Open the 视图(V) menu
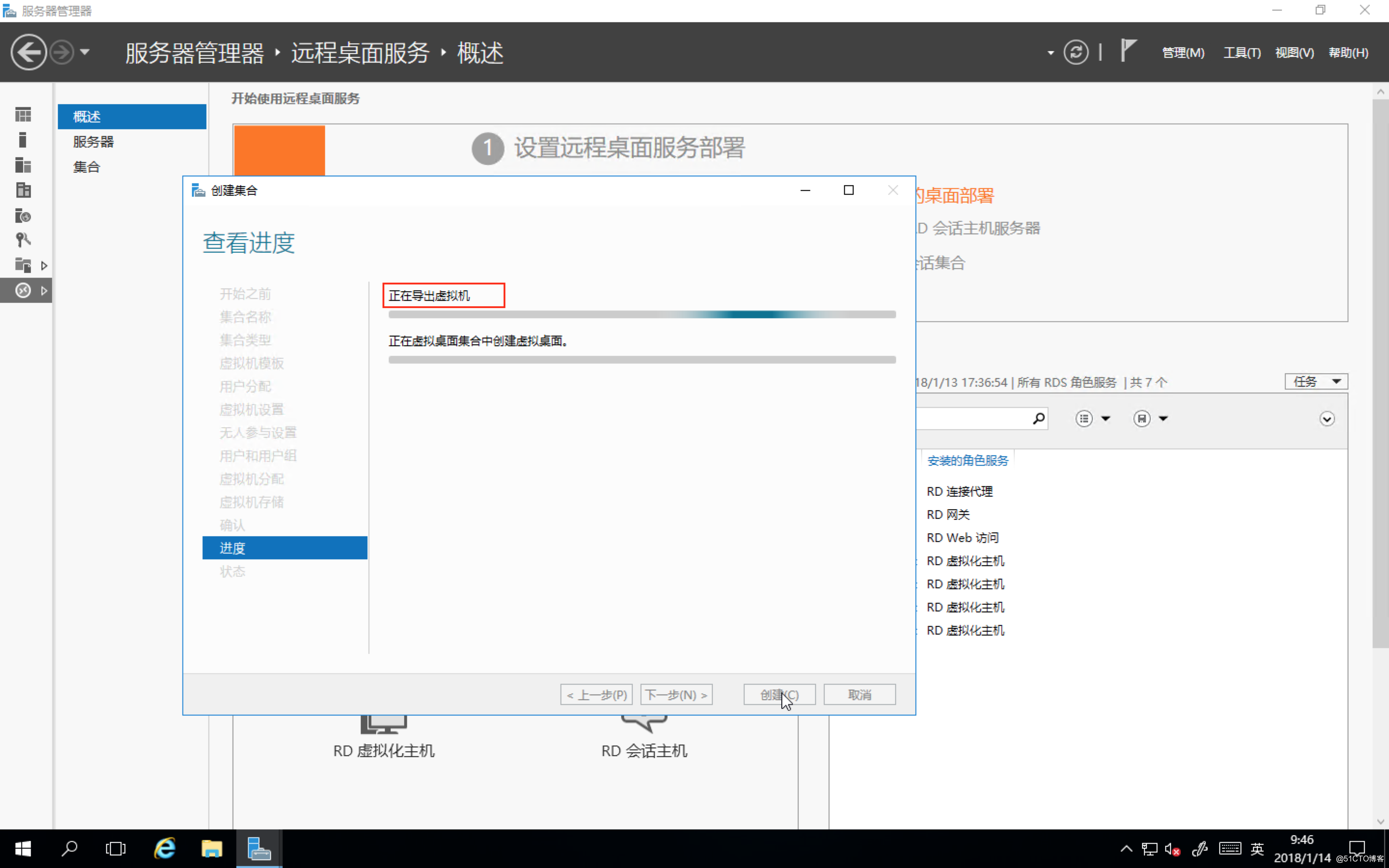Screen dimensions: 1389x868 click(1294, 53)
